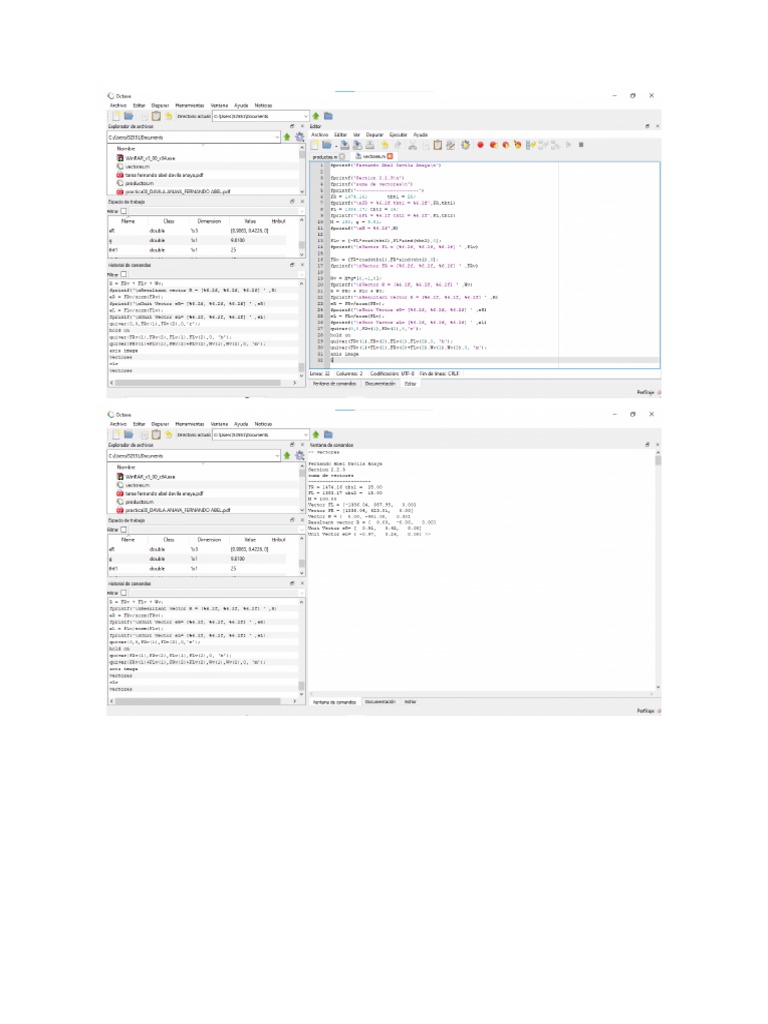Close the vectores.m editor tab
Screen dimensions: 768x1024
coord(389,157)
